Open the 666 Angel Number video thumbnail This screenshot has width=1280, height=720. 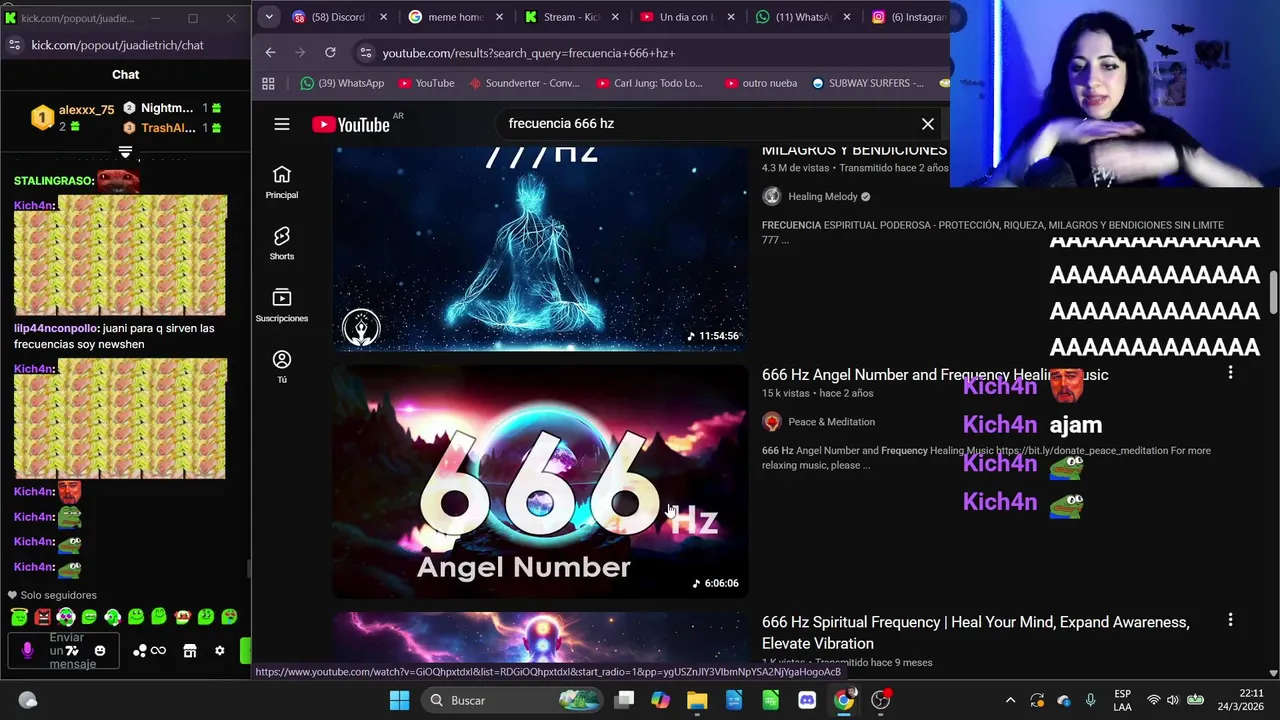point(540,482)
